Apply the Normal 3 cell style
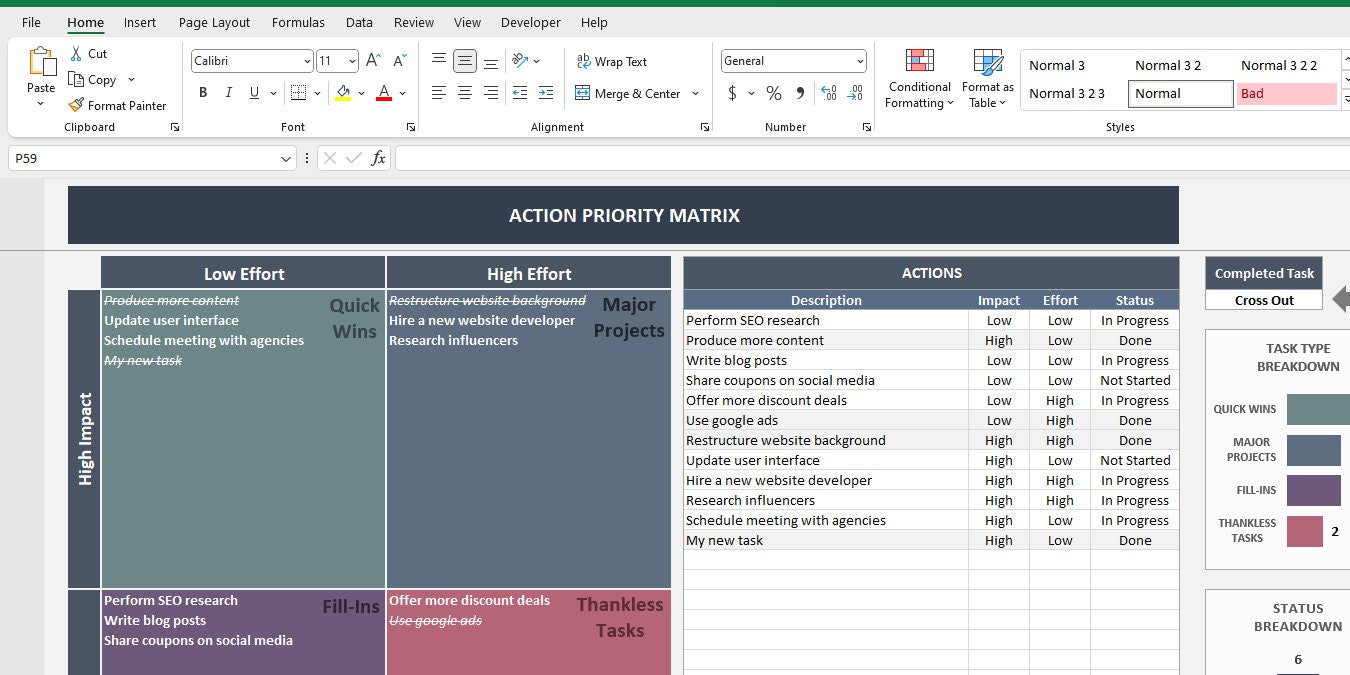Viewport: 1350px width, 675px height. click(1073, 65)
